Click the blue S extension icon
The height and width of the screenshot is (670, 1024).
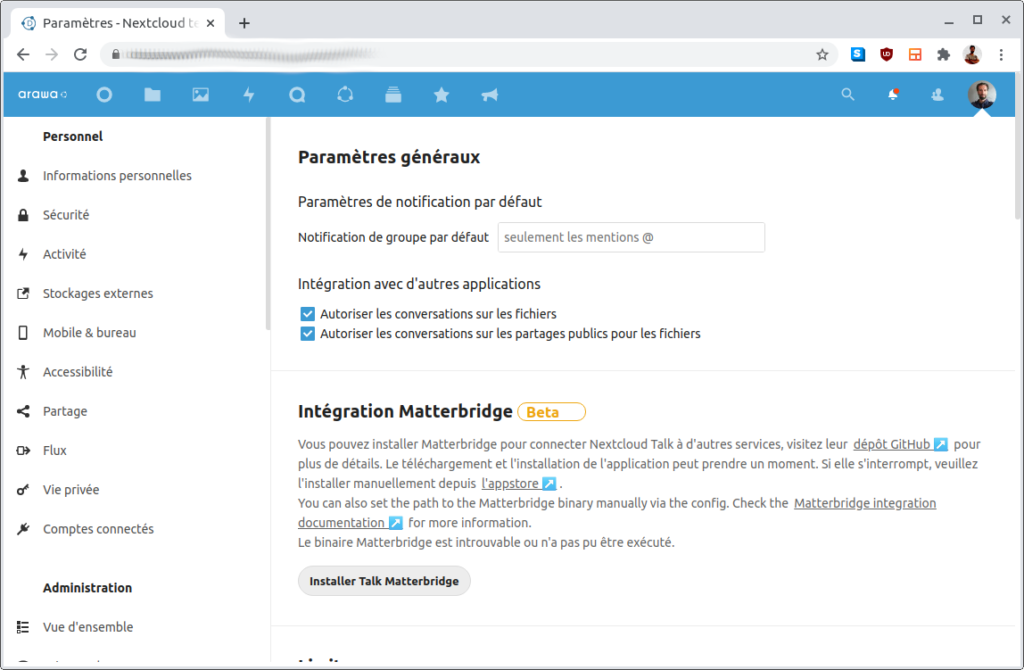(x=857, y=54)
